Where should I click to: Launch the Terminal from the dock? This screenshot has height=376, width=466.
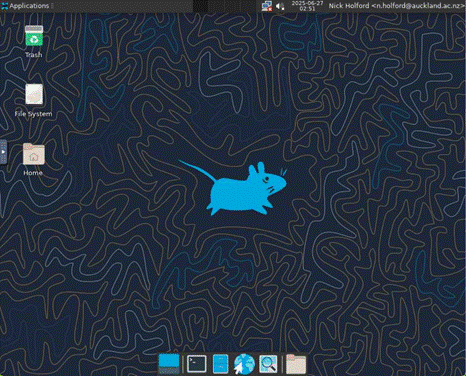[196, 364]
